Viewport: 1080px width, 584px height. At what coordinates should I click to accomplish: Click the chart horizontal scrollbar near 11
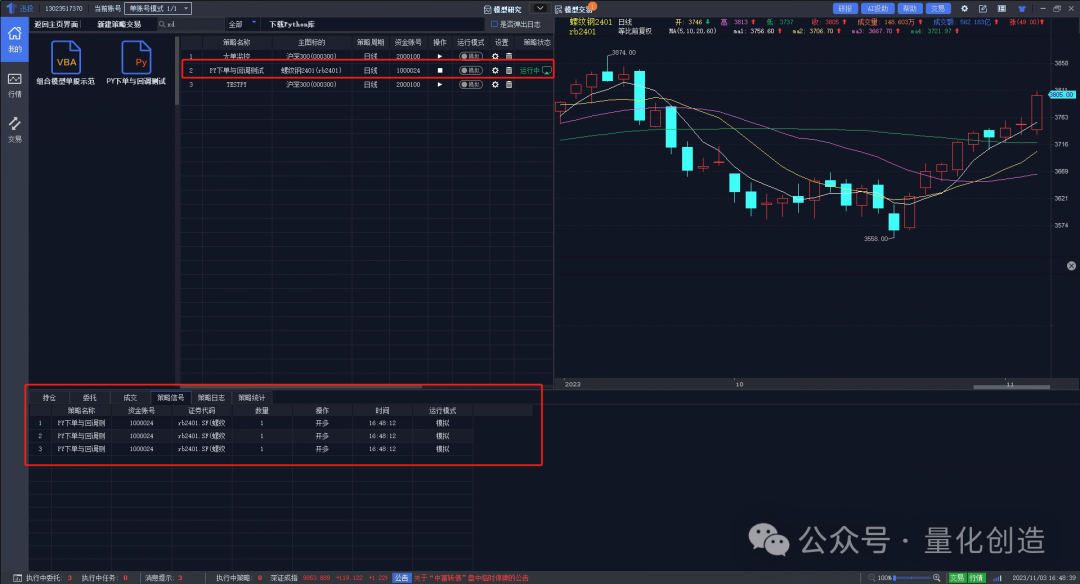pos(1011,387)
